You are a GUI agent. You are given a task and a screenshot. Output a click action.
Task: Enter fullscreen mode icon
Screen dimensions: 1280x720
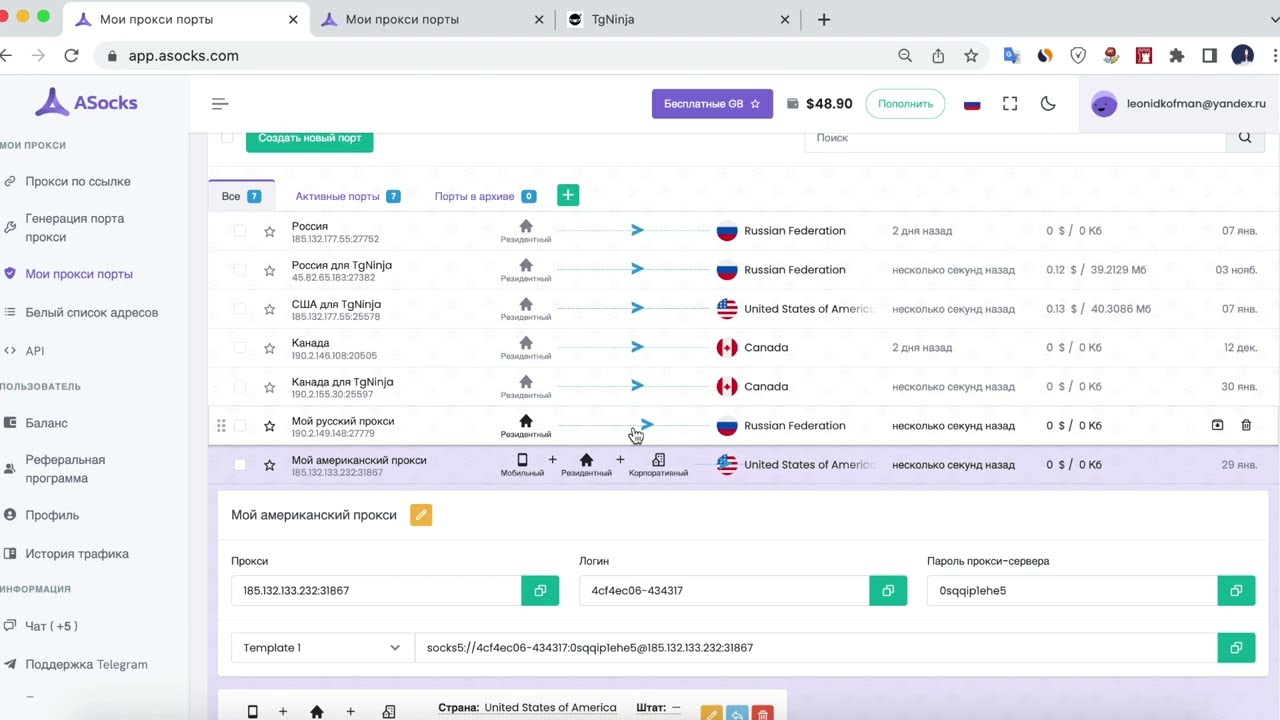coord(1010,104)
